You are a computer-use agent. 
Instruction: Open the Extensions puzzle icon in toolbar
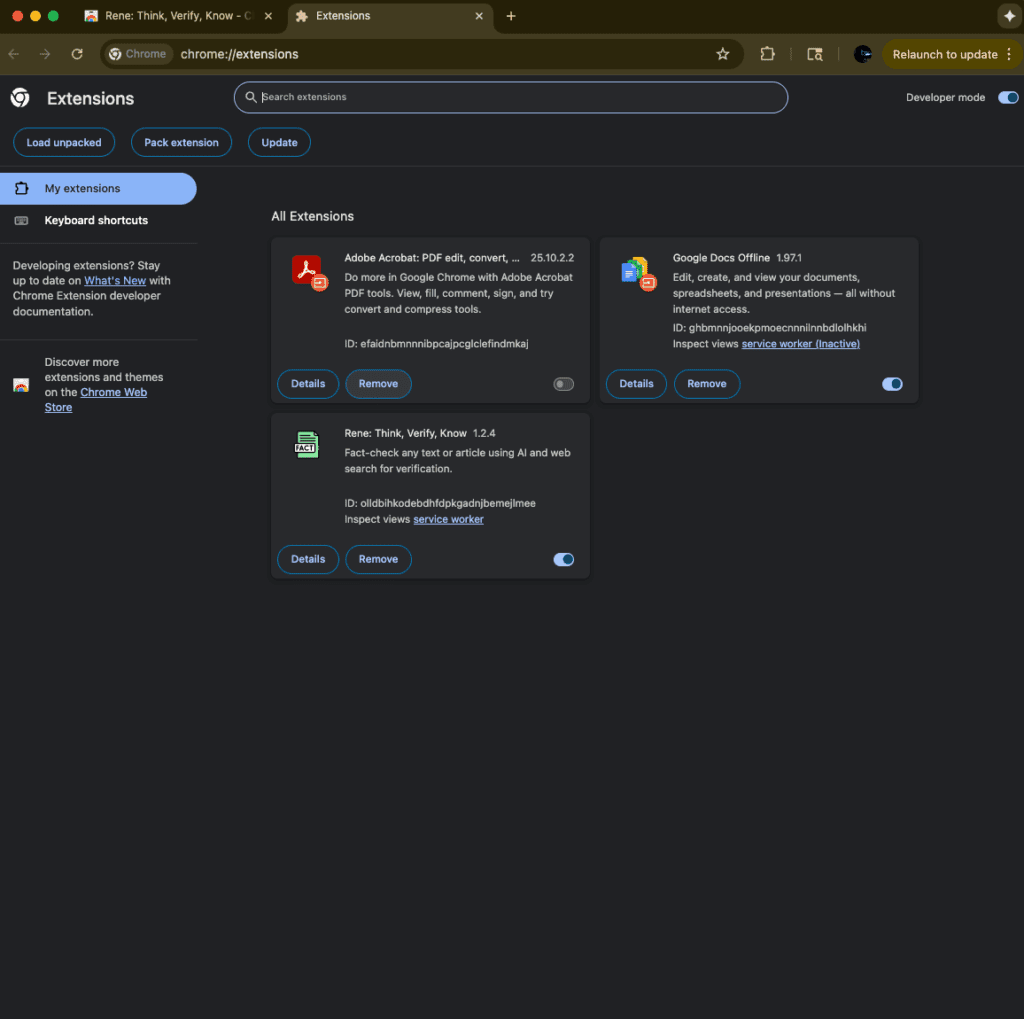pyautogui.click(x=768, y=54)
